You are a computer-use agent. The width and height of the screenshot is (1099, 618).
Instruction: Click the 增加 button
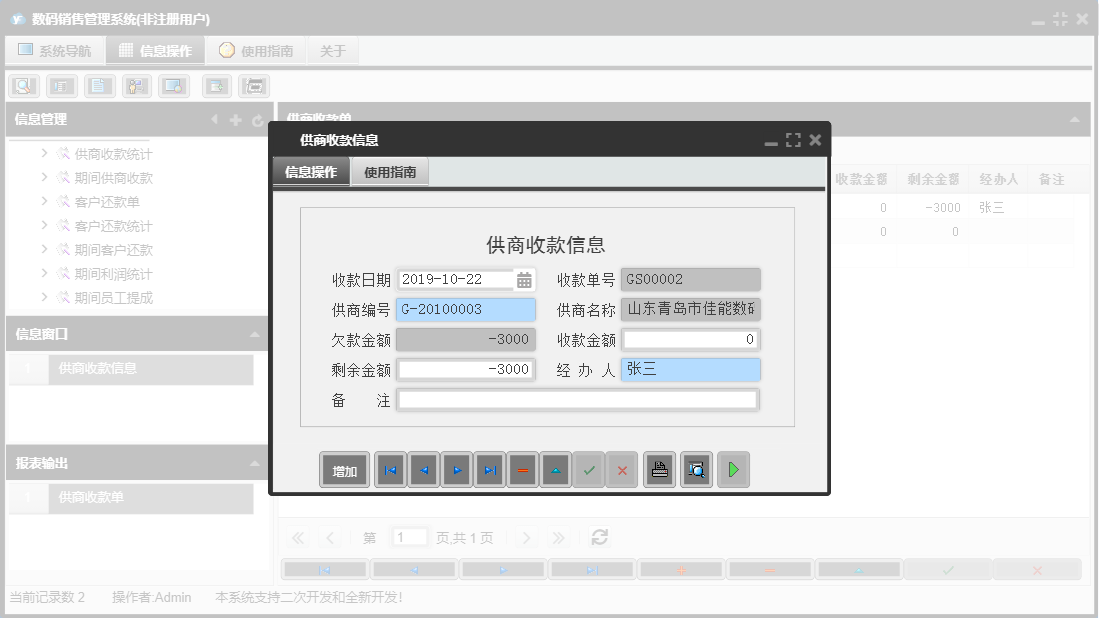343,469
